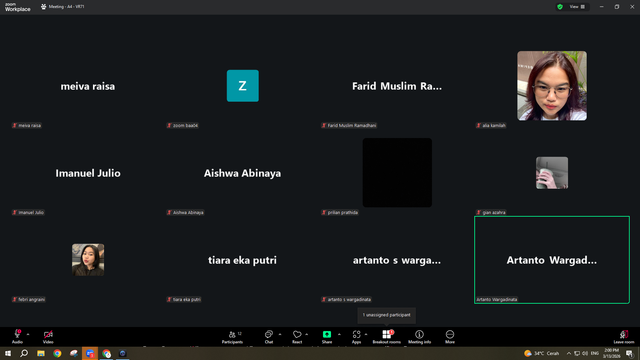Click the meiva raisa name label
640x360 pixels.
coord(27,125)
